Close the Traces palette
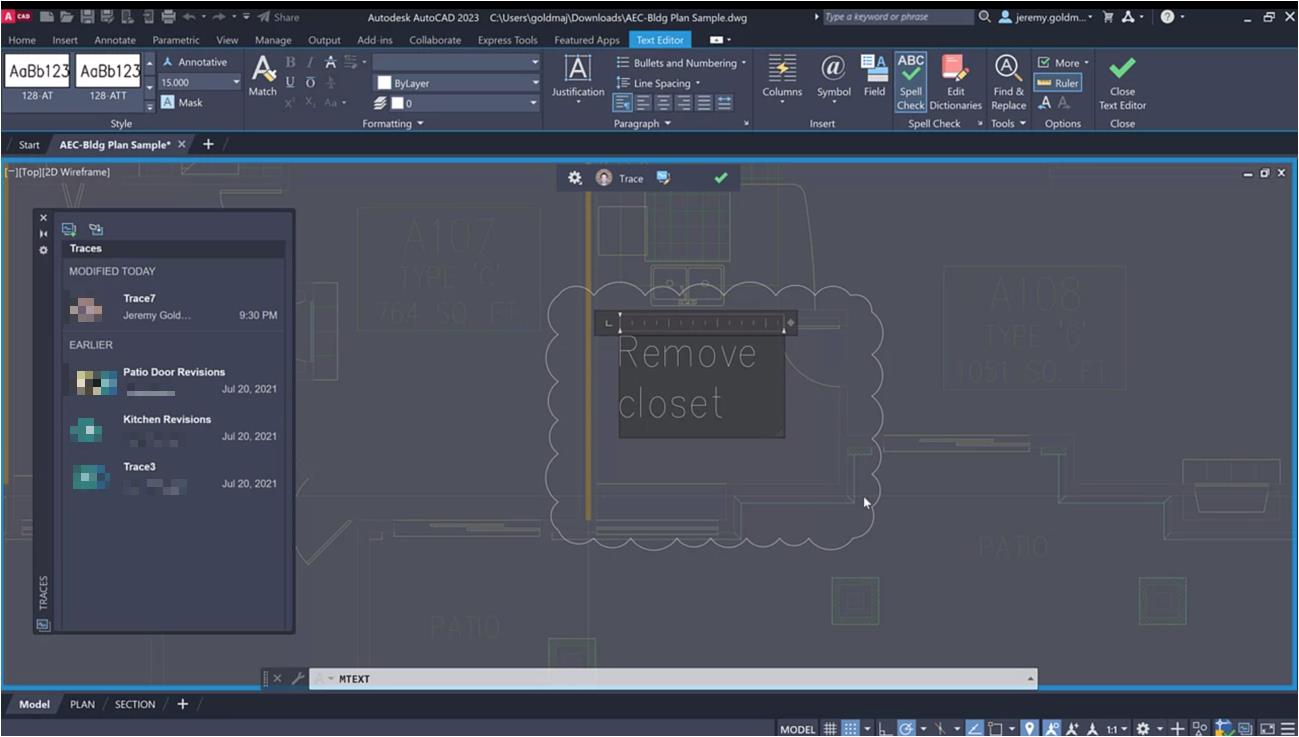This screenshot has height=737, width=1299. tap(43, 217)
